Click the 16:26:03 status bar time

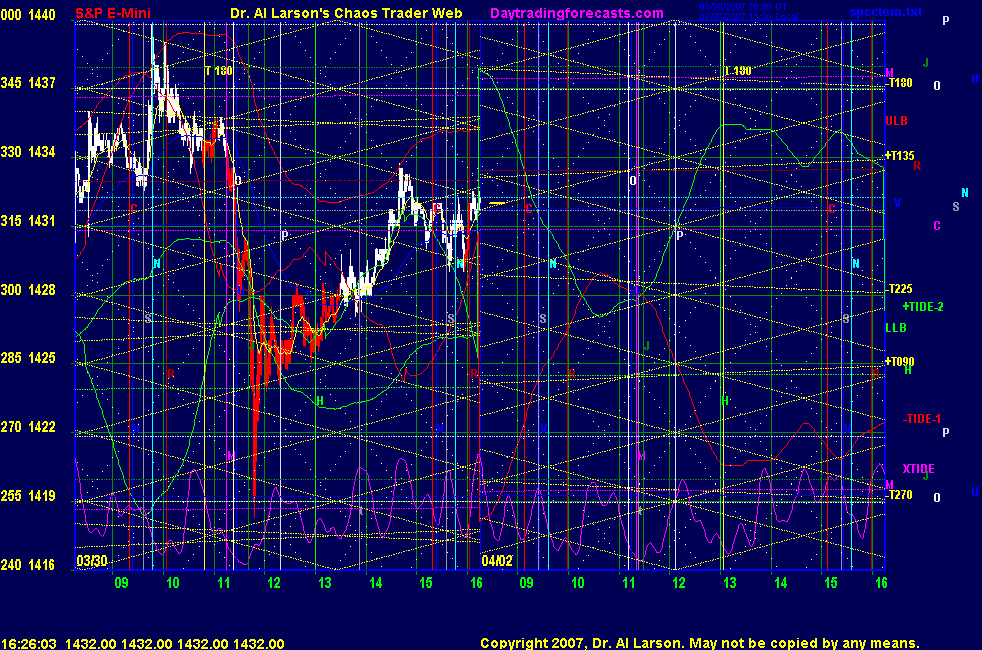pyautogui.click(x=27, y=643)
